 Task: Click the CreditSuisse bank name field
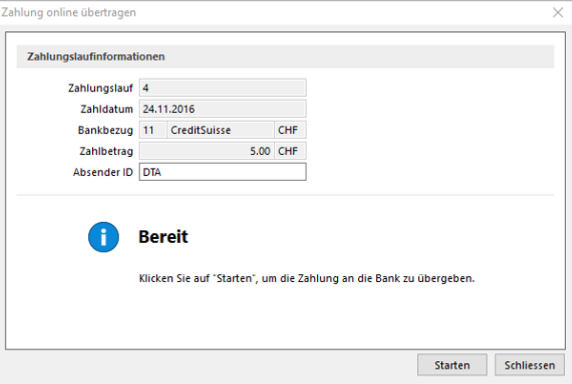220,130
